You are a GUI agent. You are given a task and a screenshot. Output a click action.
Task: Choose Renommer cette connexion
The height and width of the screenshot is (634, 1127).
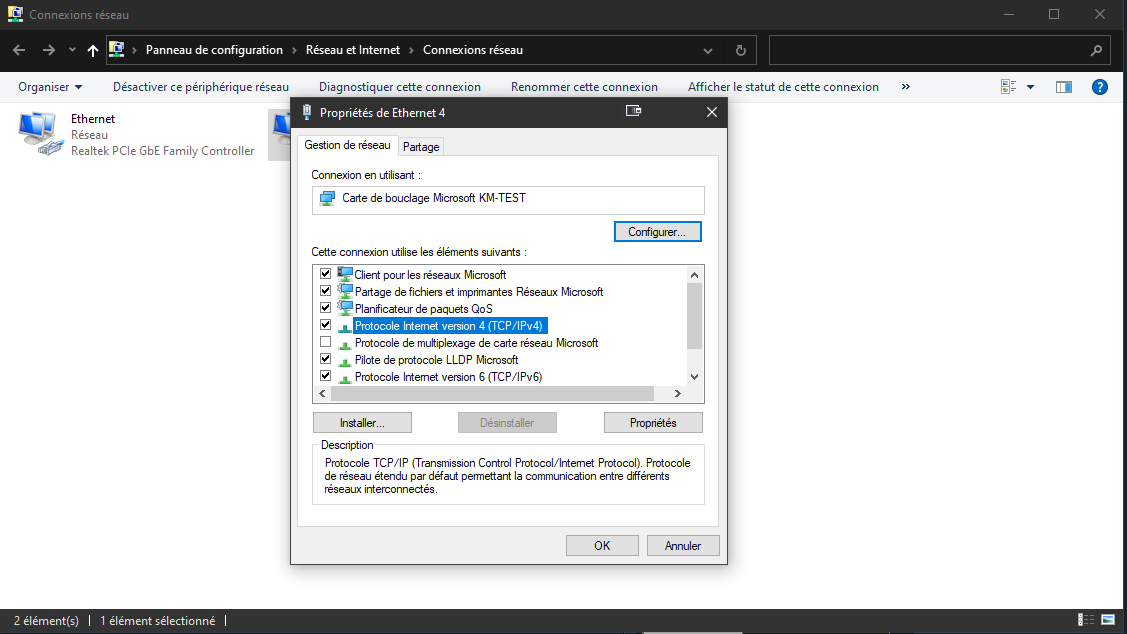pos(584,87)
